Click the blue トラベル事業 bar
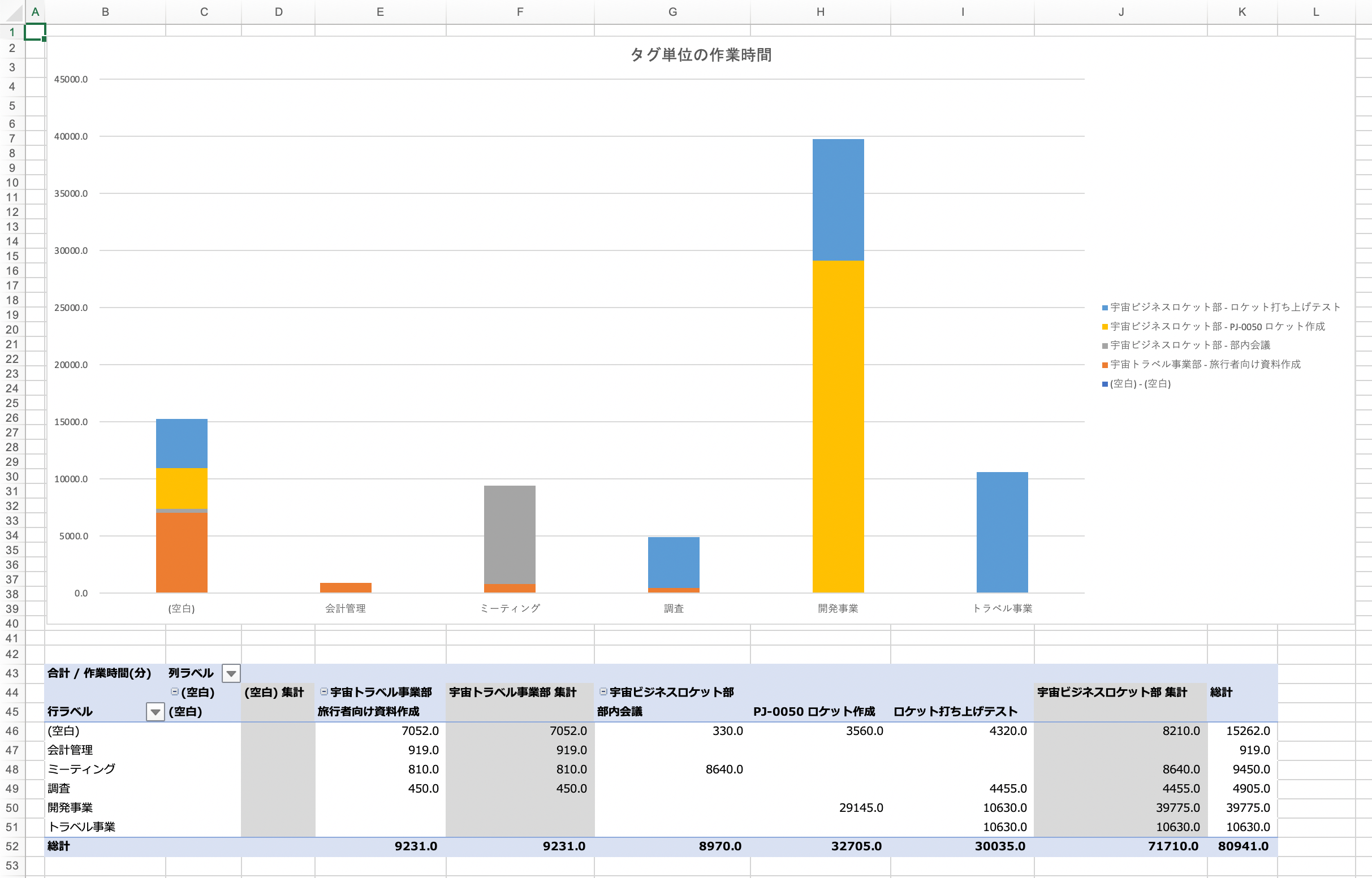 click(1002, 531)
